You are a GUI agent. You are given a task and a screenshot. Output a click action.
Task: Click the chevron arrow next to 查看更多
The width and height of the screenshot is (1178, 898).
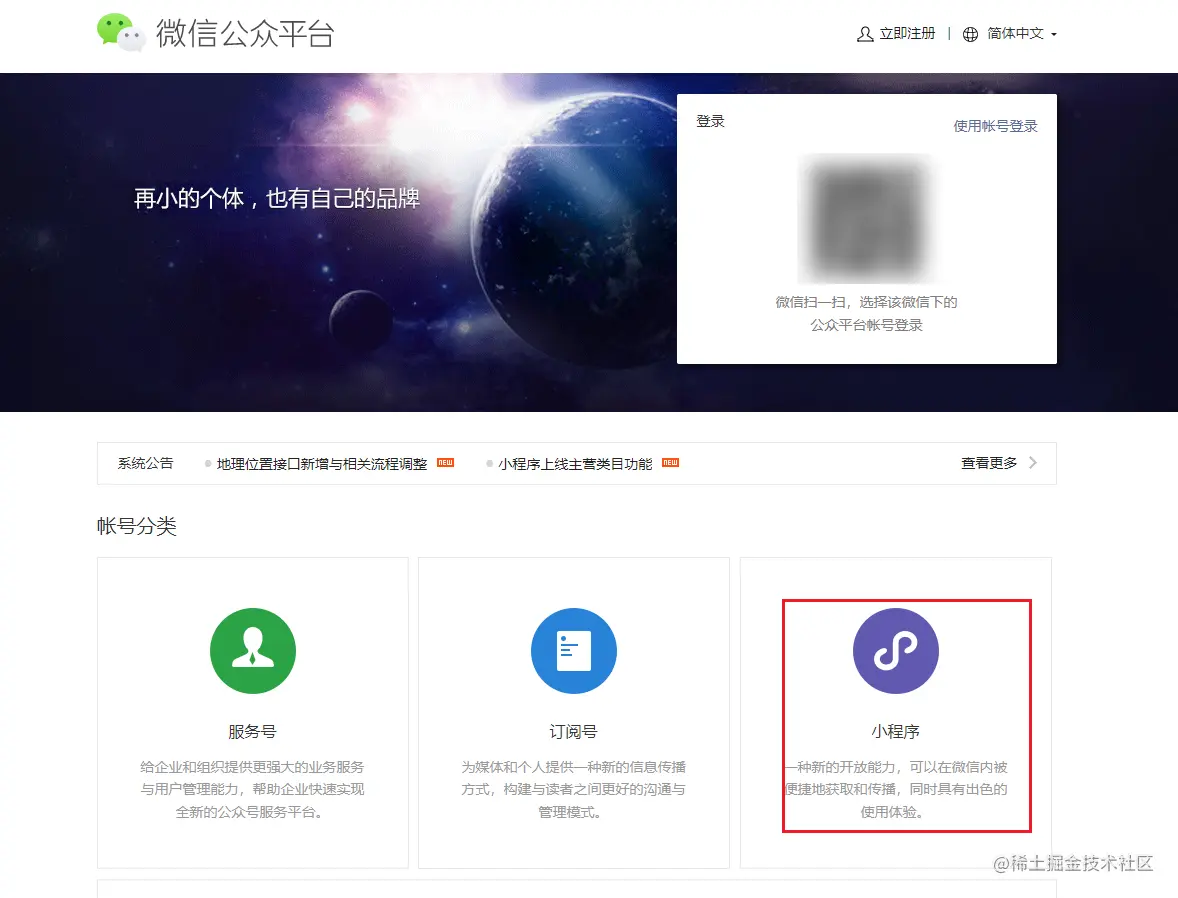click(x=1033, y=463)
